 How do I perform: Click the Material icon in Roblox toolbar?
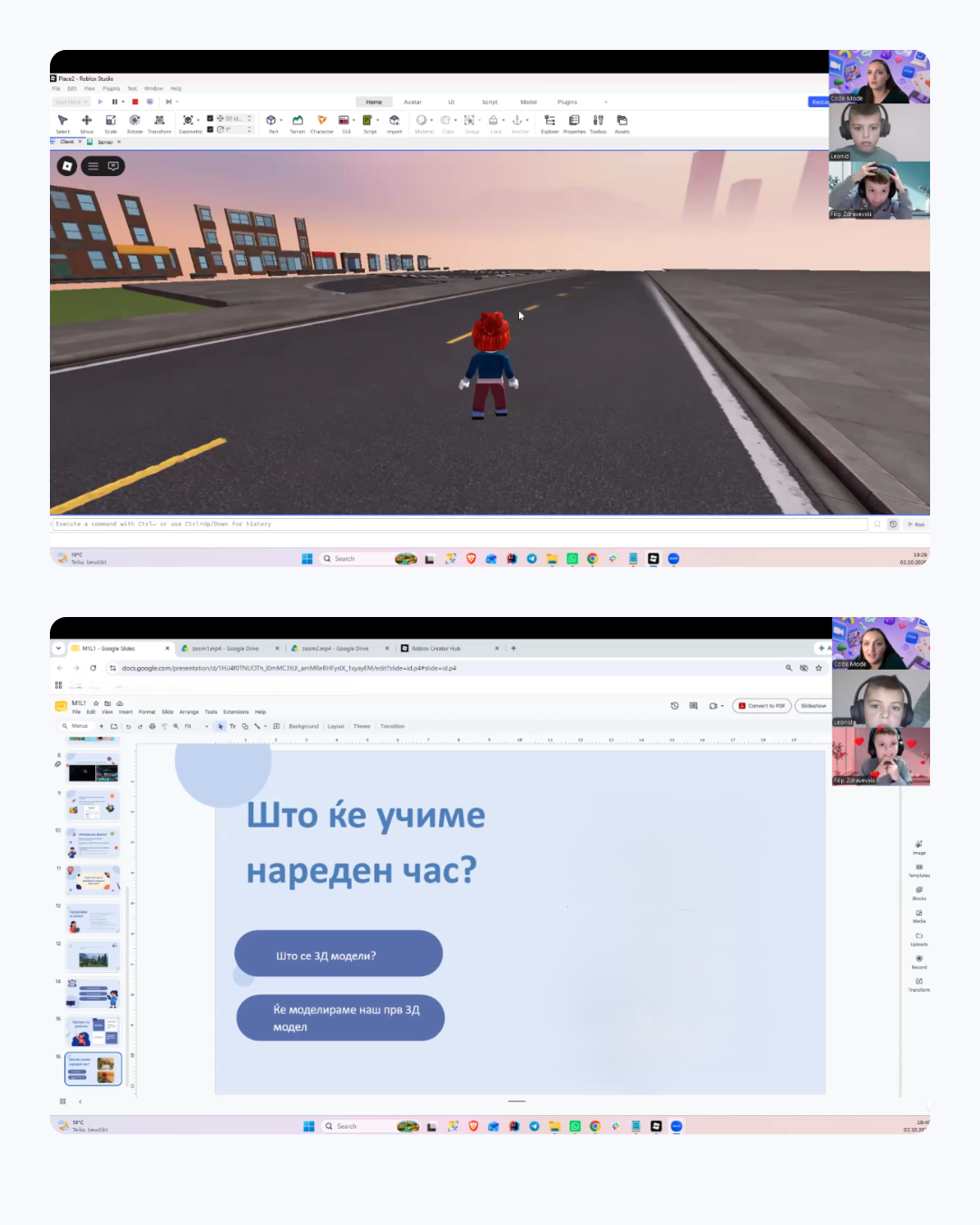[421, 120]
